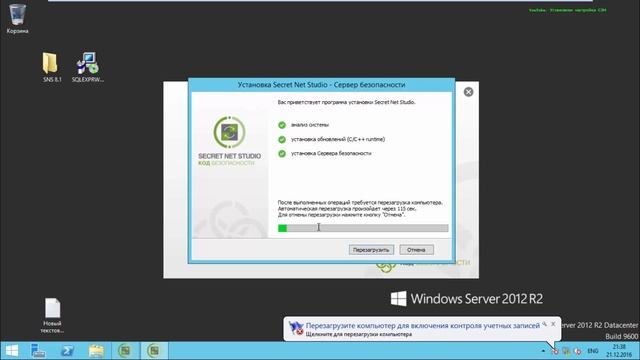Click the installer title bar Установка Secret Net Studio
This screenshot has height=360, width=640.
(321, 85)
